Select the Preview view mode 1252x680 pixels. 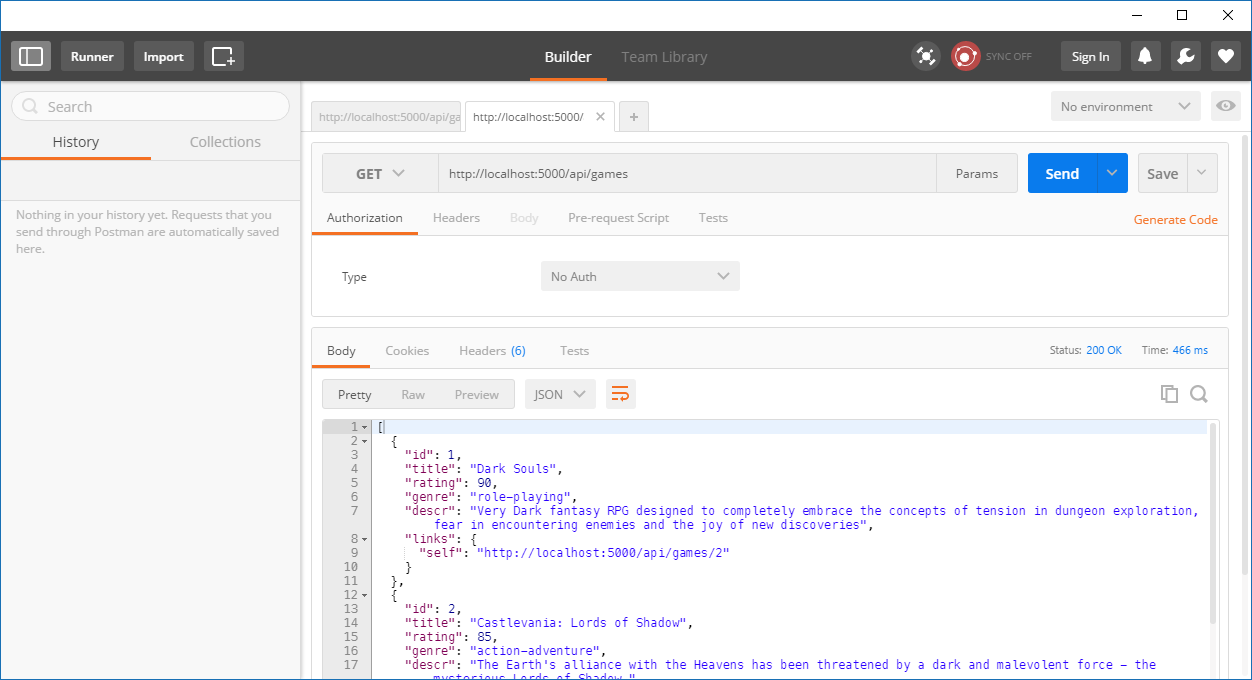coord(476,394)
